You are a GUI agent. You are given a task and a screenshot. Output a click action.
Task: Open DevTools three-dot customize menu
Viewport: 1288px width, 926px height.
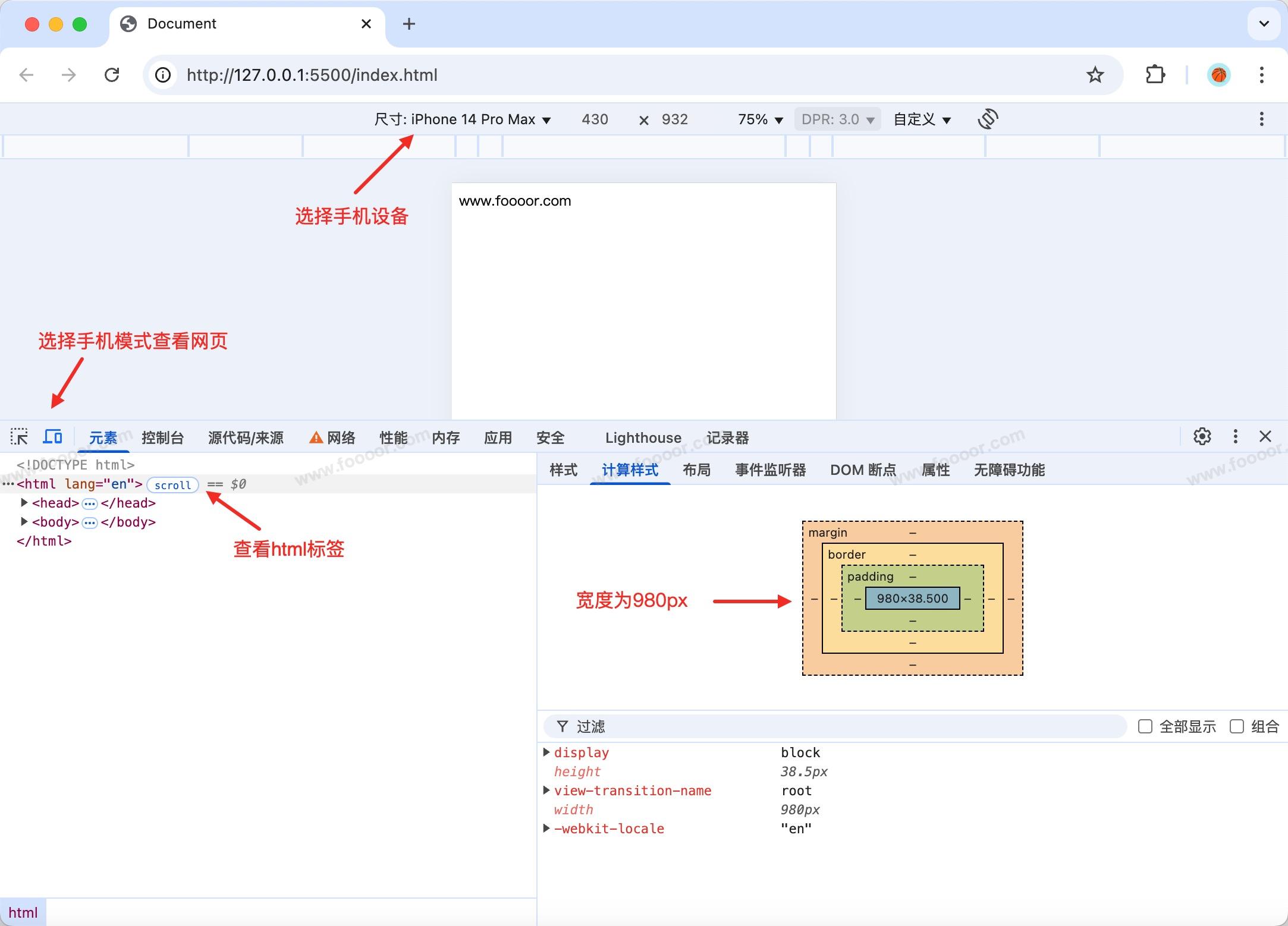pyautogui.click(x=1235, y=437)
